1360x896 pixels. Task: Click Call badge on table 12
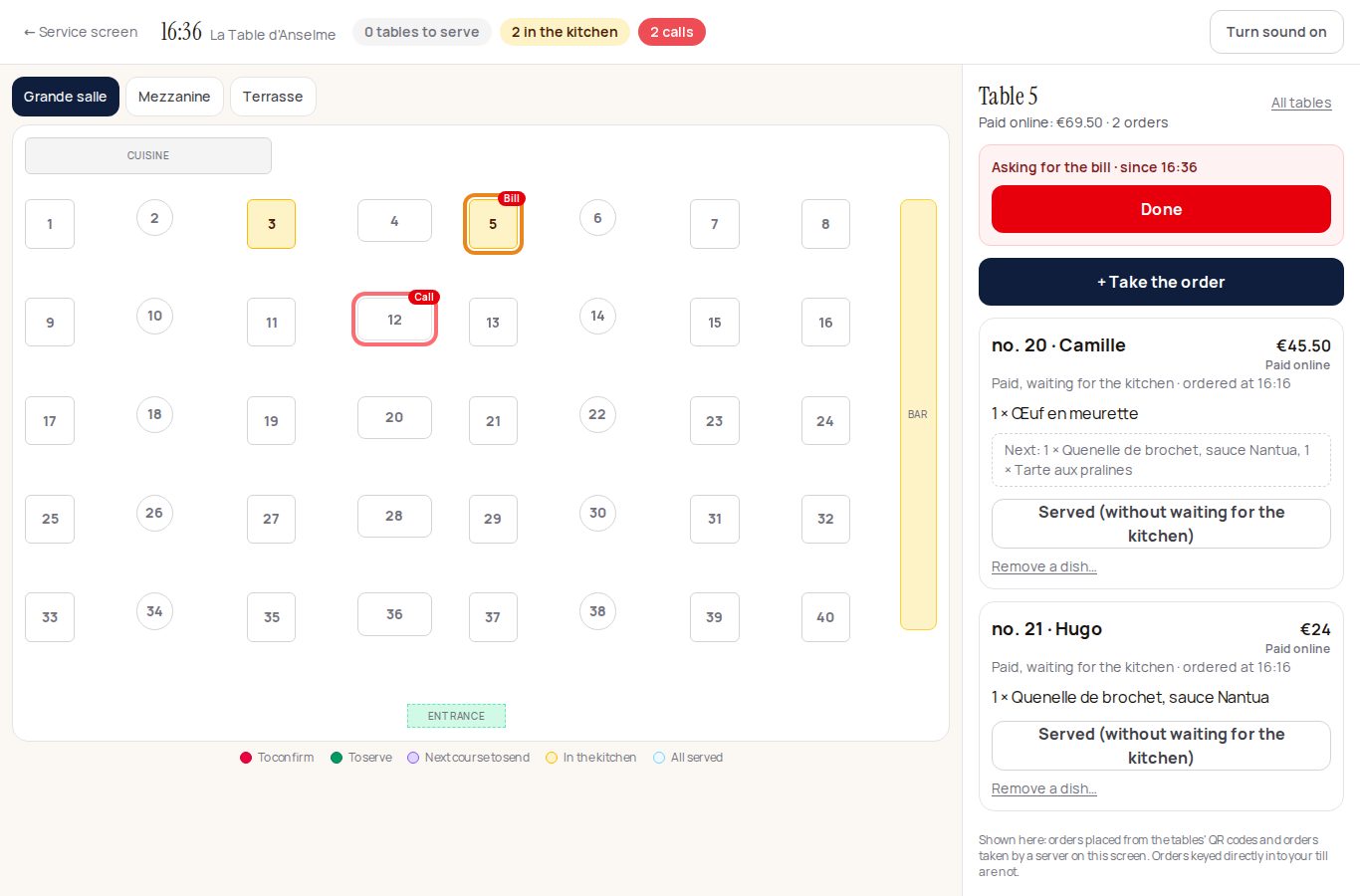click(424, 297)
